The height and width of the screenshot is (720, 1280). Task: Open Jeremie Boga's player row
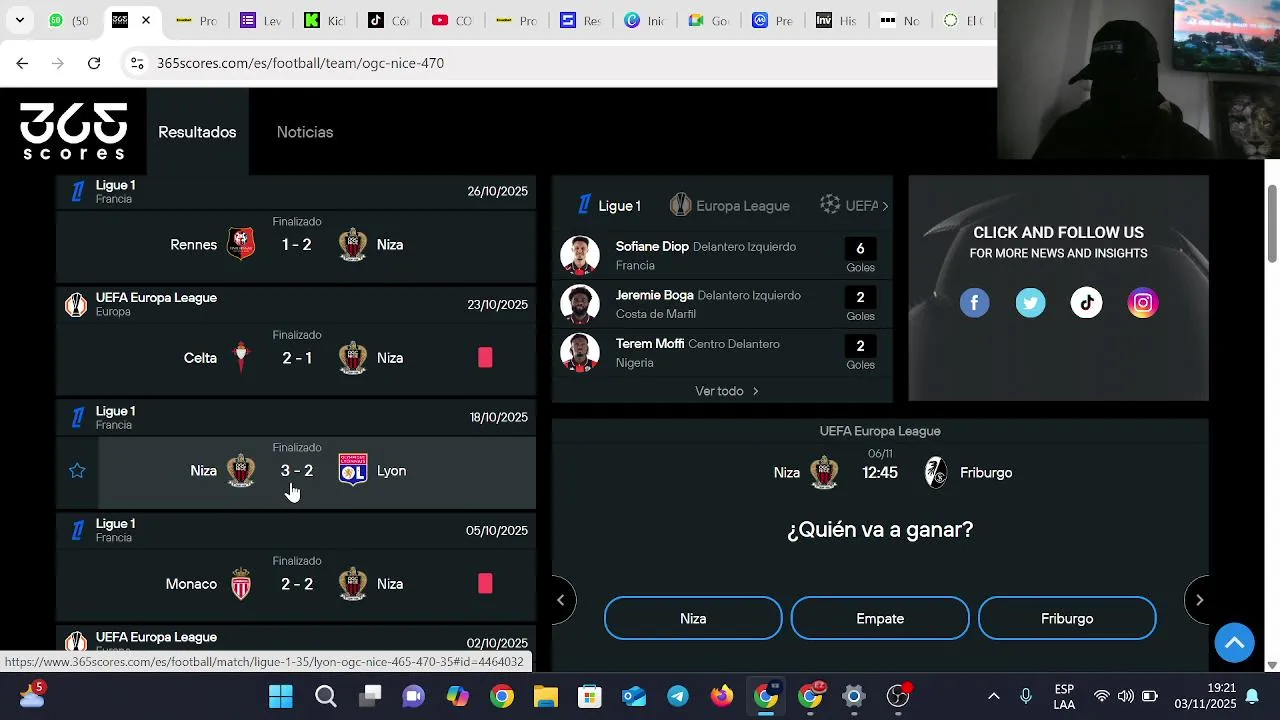(722, 304)
